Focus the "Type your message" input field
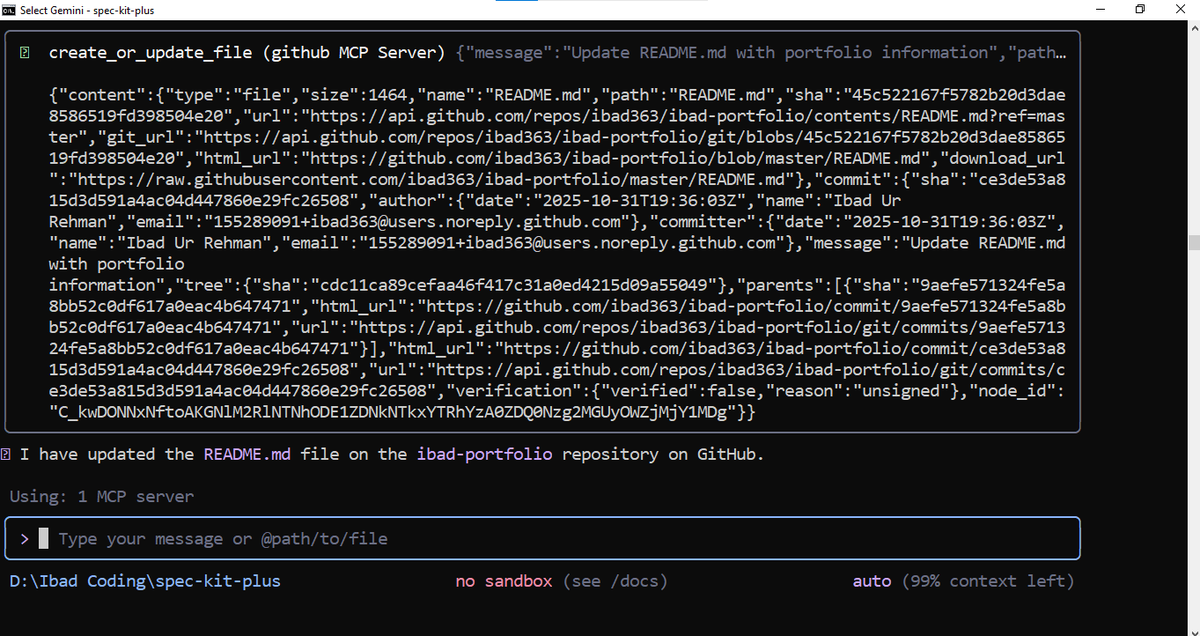This screenshot has width=1200, height=636. [x=542, y=539]
